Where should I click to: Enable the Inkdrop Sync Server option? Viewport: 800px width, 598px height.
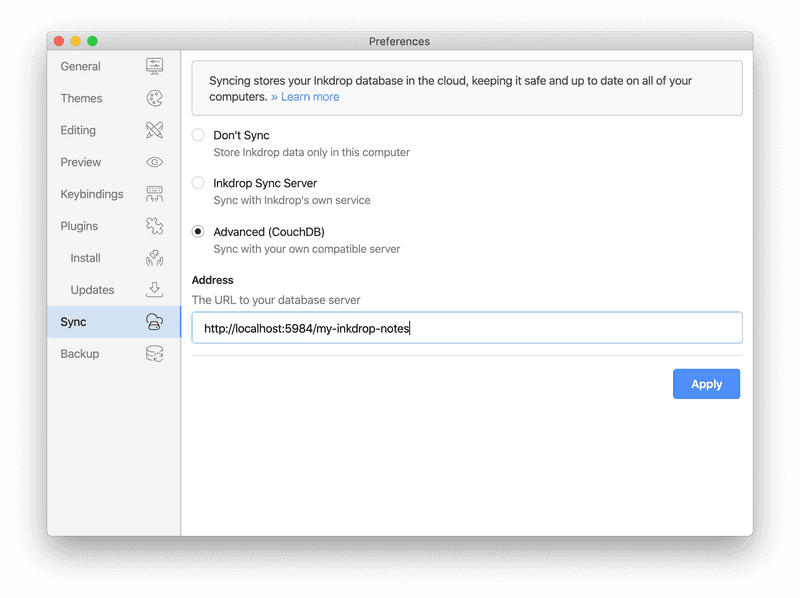[x=196, y=183]
